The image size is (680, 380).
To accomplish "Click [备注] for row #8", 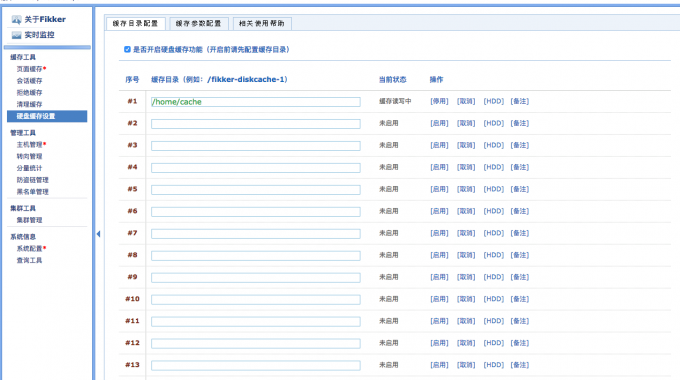I will (x=520, y=255).
